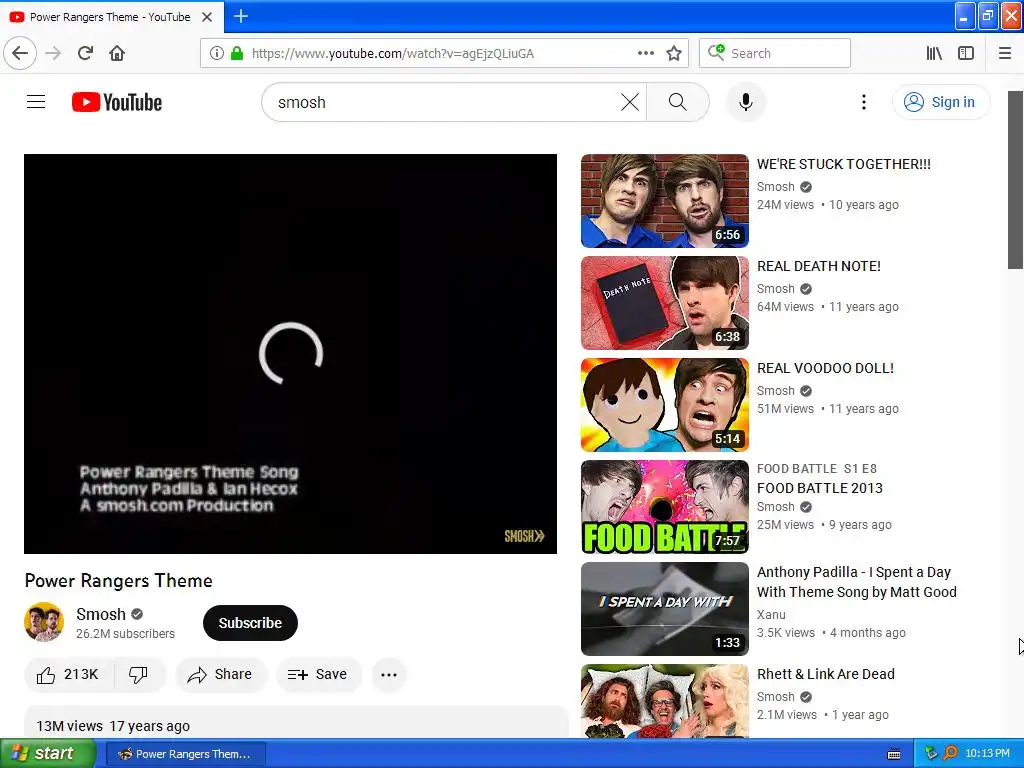Click the keyboard icon in the taskbar

(894, 754)
